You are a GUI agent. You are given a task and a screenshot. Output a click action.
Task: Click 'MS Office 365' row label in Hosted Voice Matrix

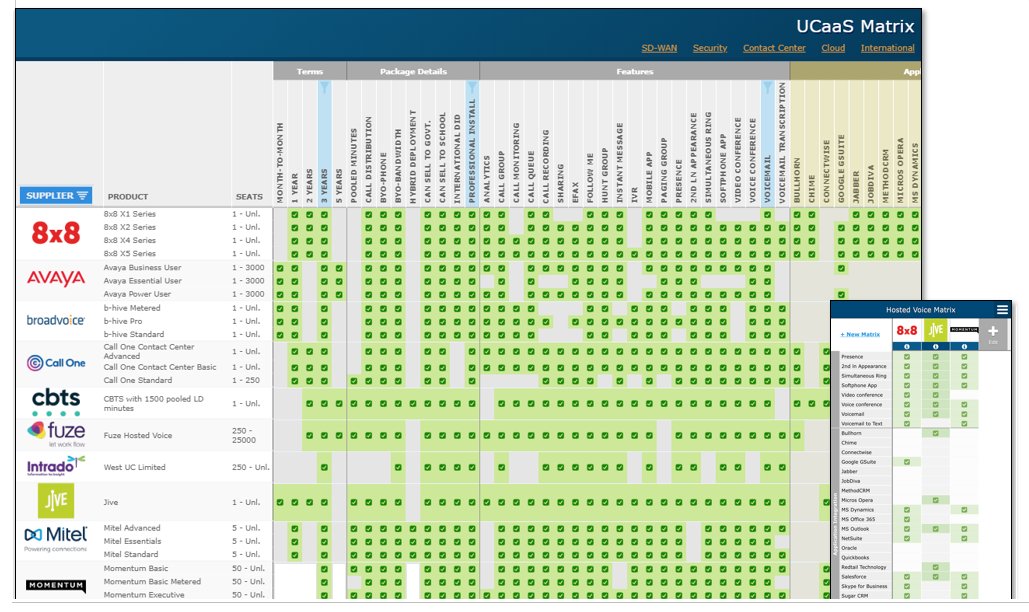tap(858, 520)
